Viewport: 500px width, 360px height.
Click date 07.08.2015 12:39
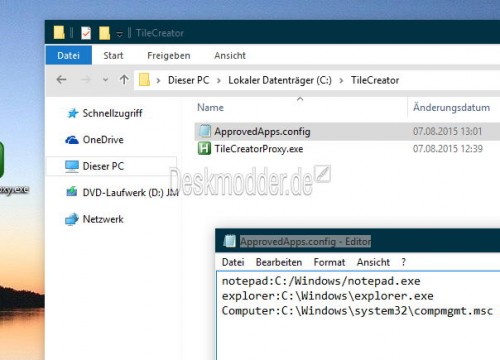(x=448, y=149)
